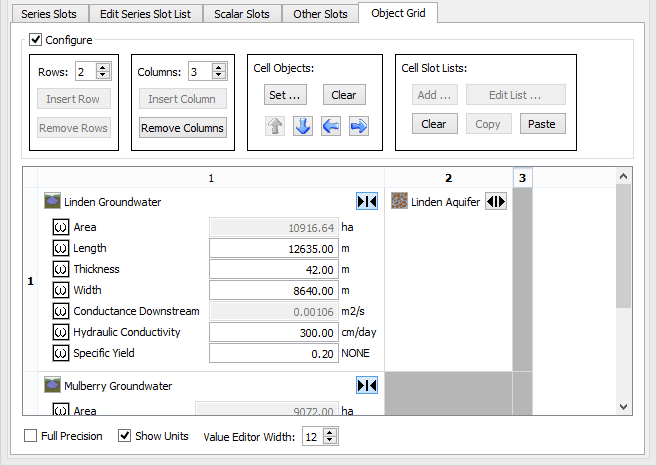Uncheck the Configure checkbox
This screenshot has height=466, width=657.
click(x=36, y=40)
